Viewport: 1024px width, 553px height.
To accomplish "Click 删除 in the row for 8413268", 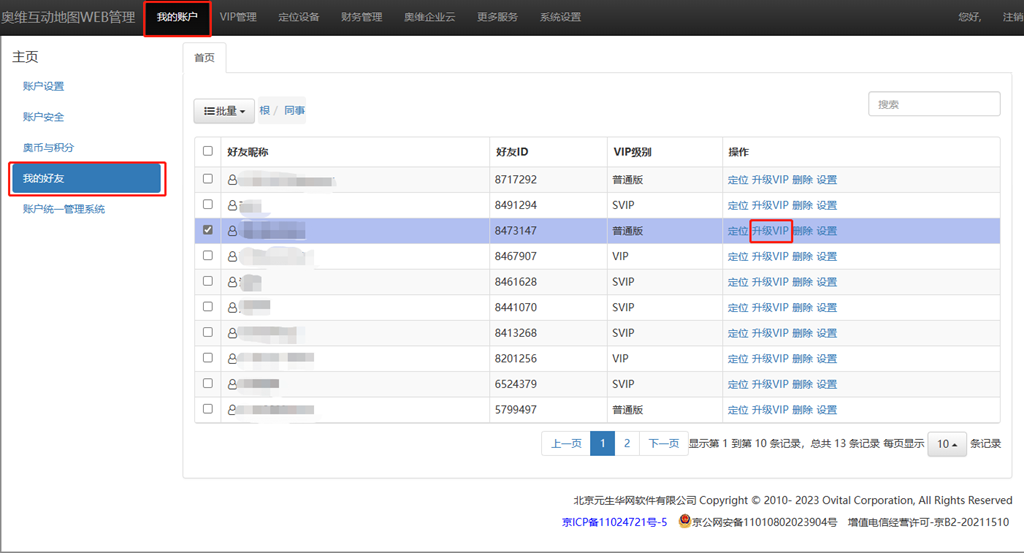I will (802, 333).
